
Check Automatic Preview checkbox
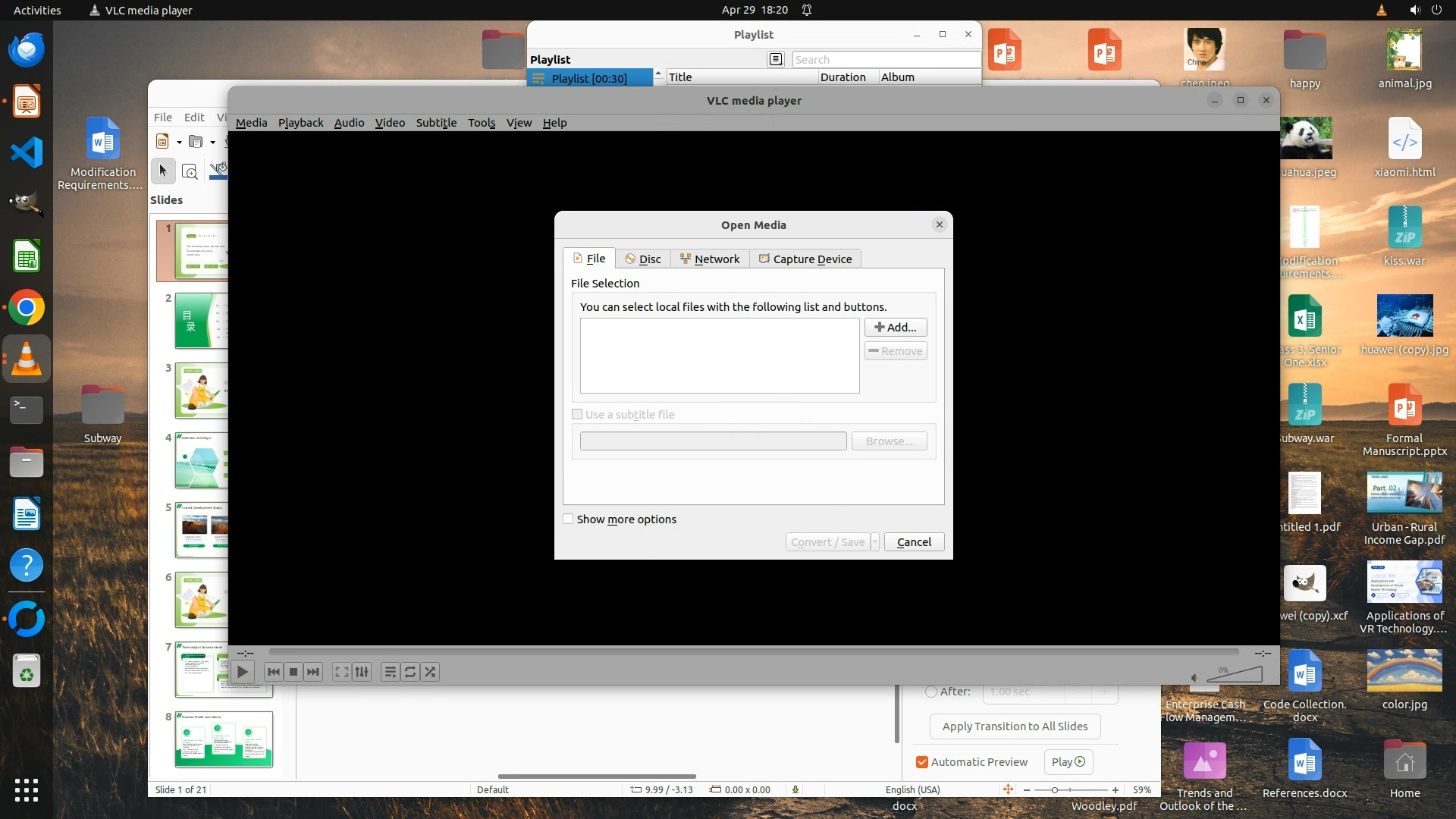click(922, 762)
